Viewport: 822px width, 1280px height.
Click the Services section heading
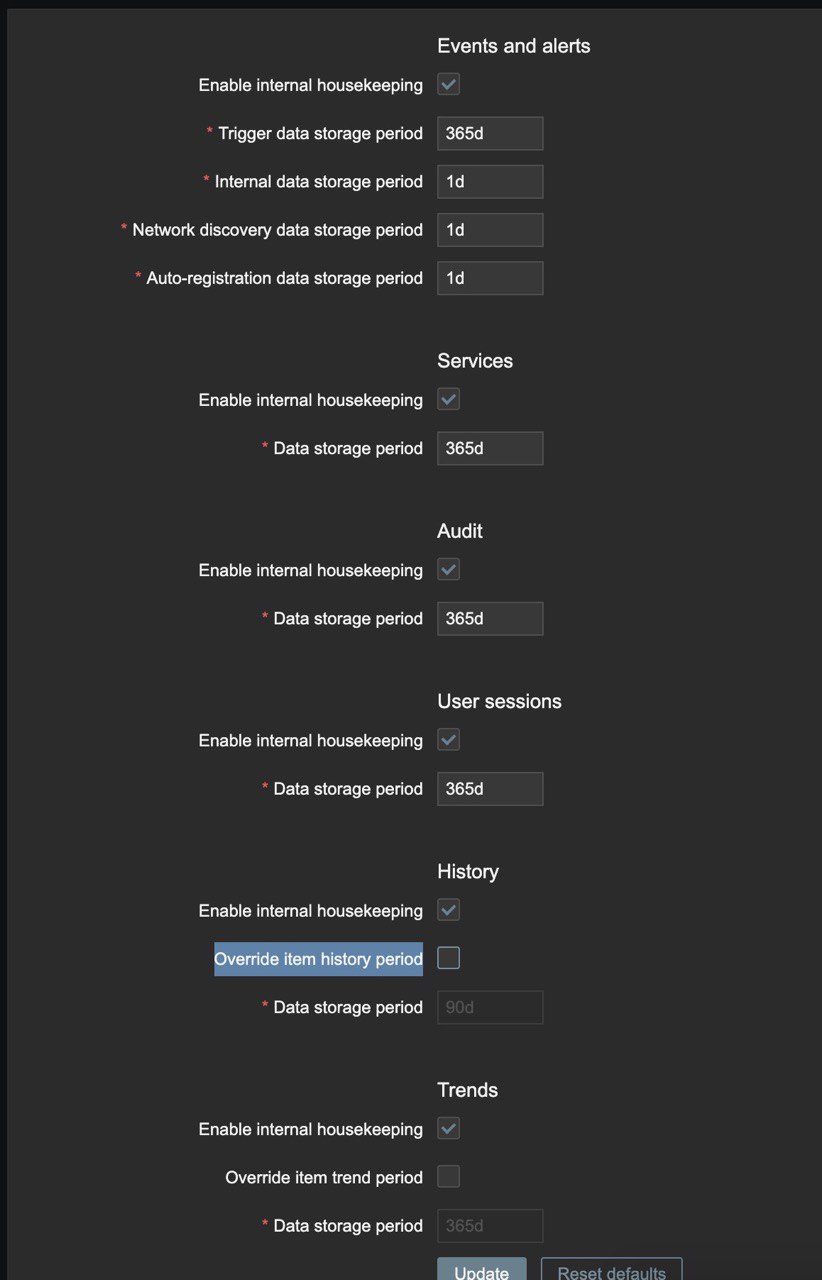(475, 361)
